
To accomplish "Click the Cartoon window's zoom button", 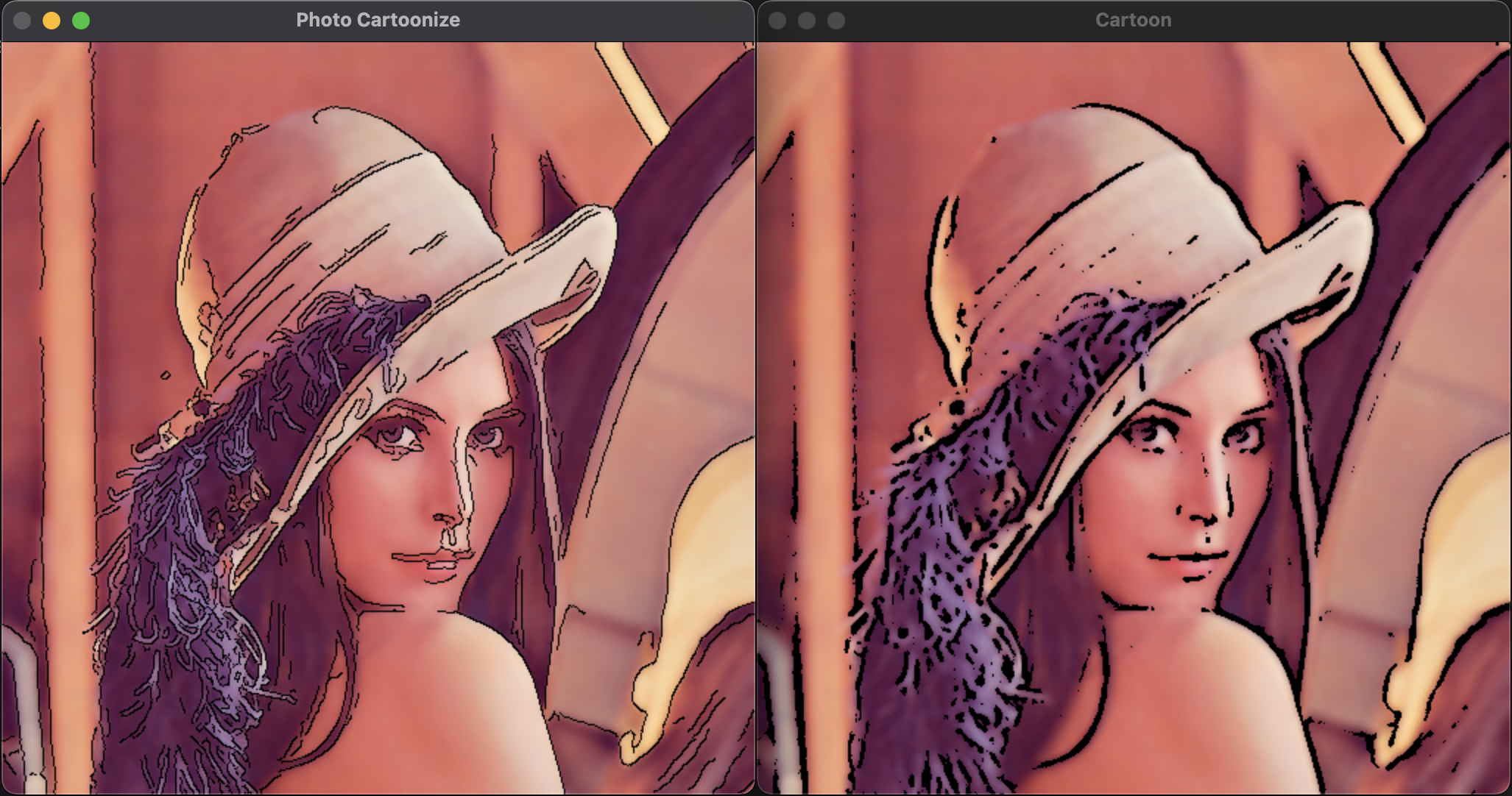I will click(836, 21).
